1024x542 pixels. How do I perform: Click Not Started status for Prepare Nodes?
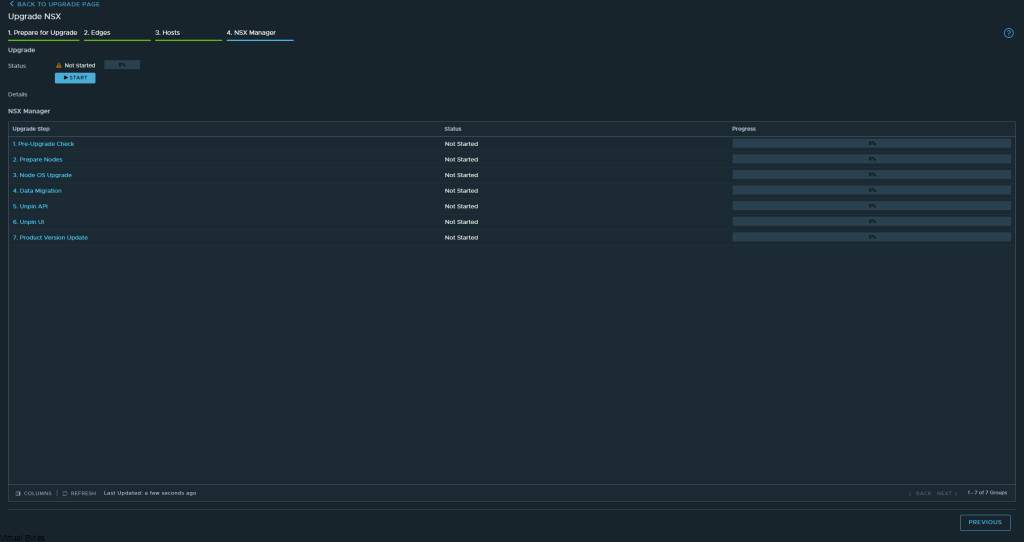[461, 159]
